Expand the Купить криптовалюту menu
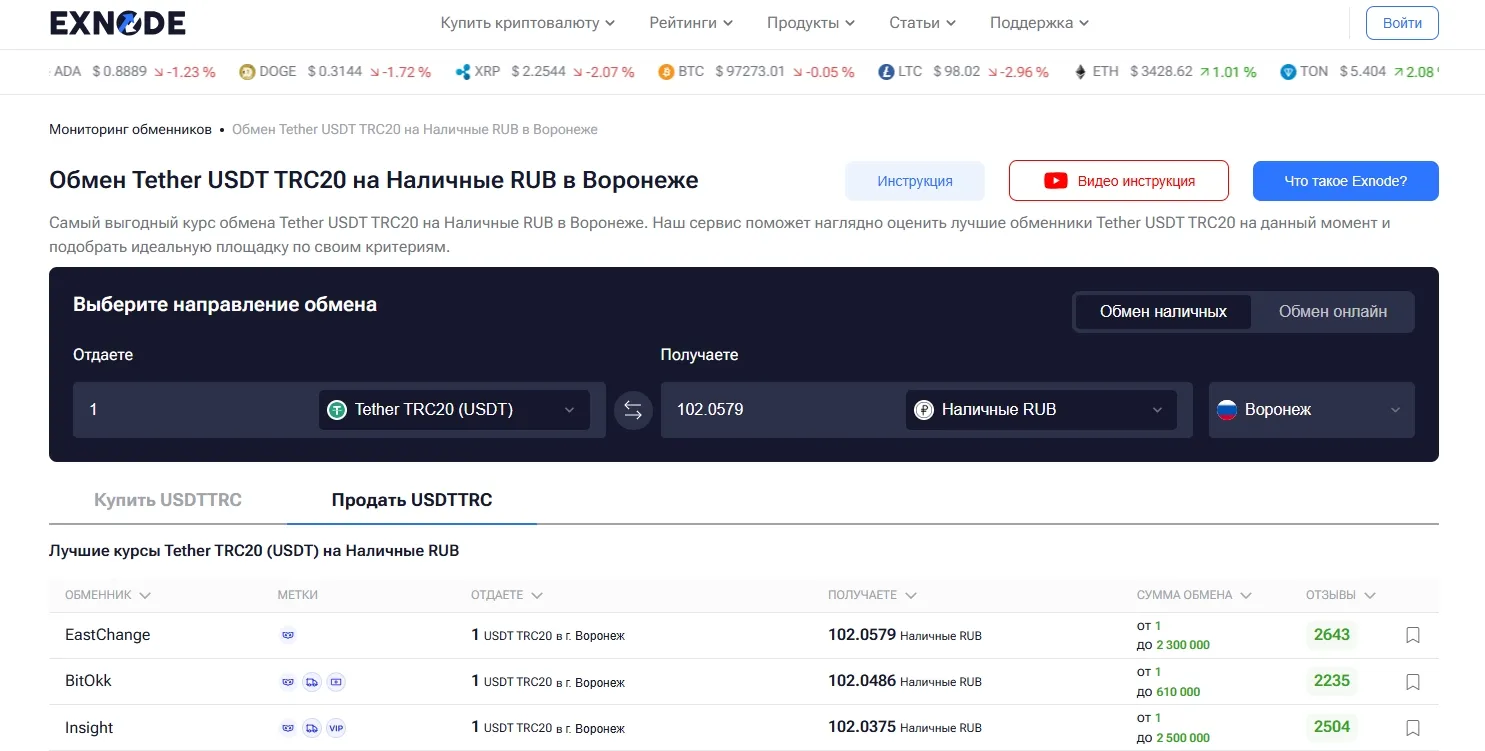 point(527,22)
